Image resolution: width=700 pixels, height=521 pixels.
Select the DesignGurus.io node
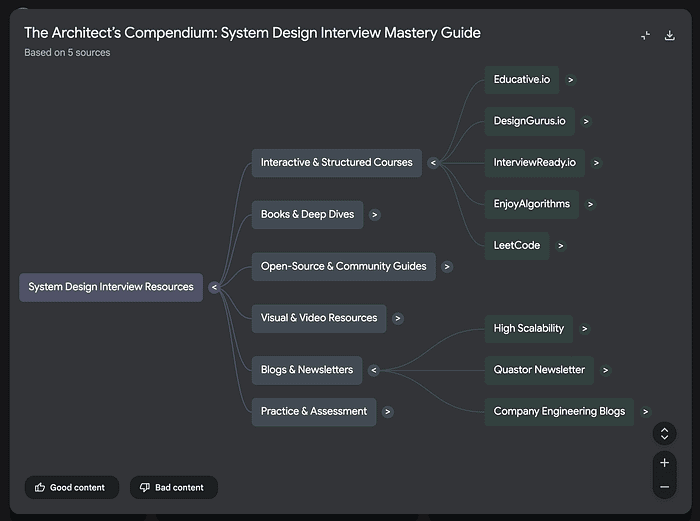(529, 121)
